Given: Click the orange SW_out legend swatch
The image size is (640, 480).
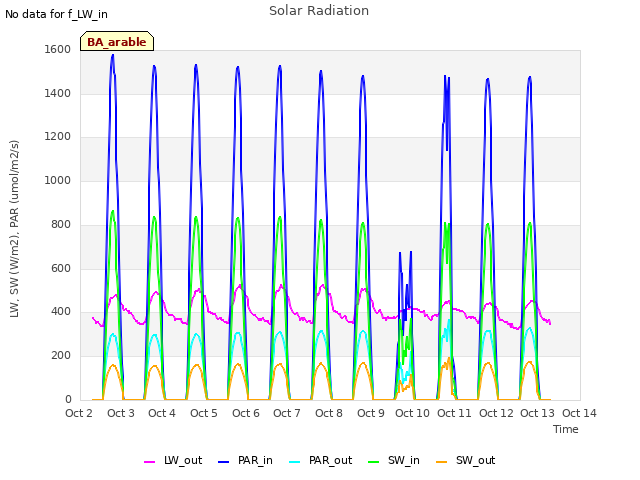Looking at the screenshot, I should [x=441, y=462].
